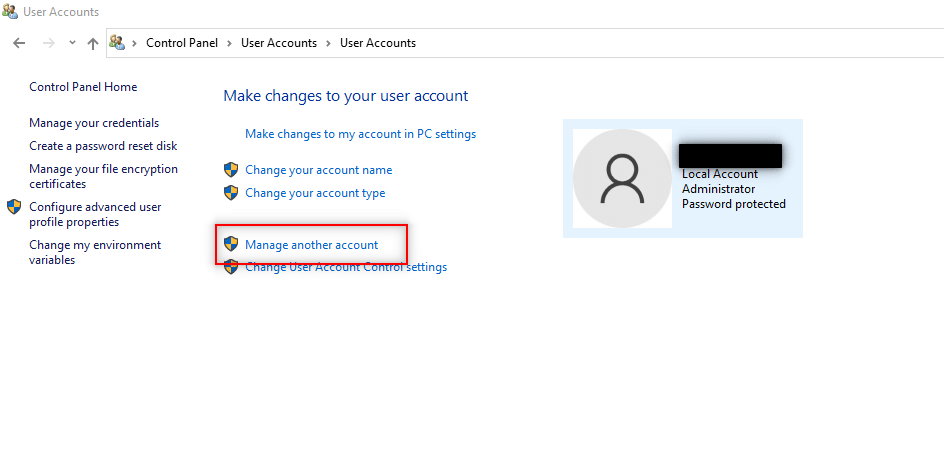Select the Control Panel breadcrumb

(182, 43)
